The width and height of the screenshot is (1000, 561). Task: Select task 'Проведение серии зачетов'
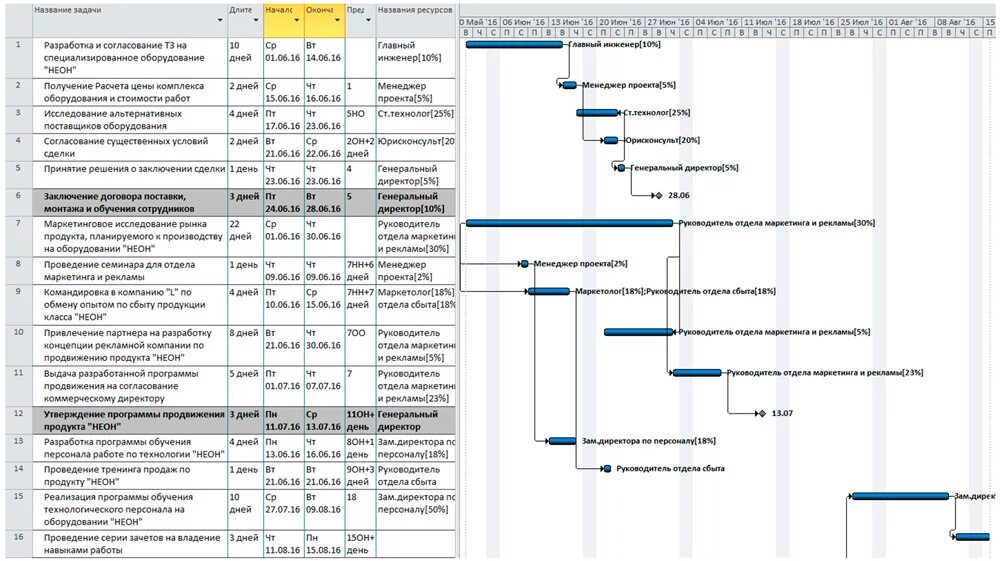129,544
